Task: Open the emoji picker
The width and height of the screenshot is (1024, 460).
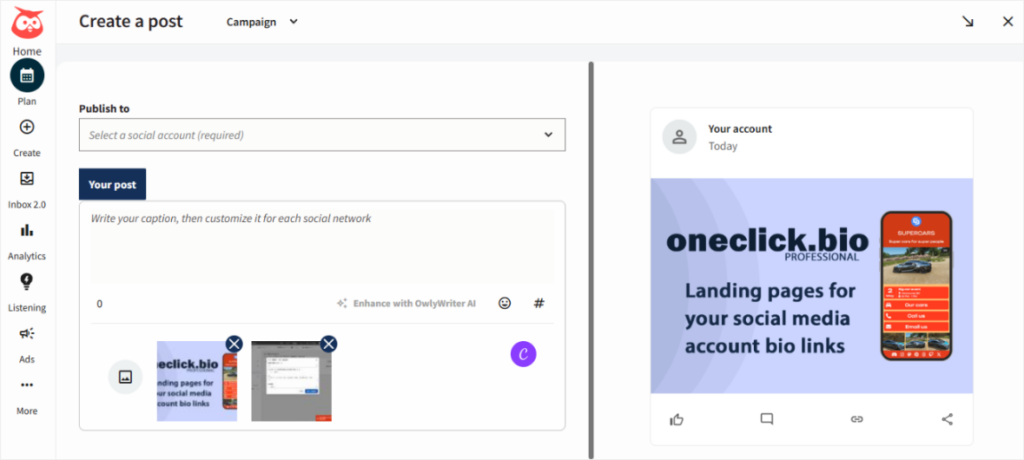Action: coord(504,303)
